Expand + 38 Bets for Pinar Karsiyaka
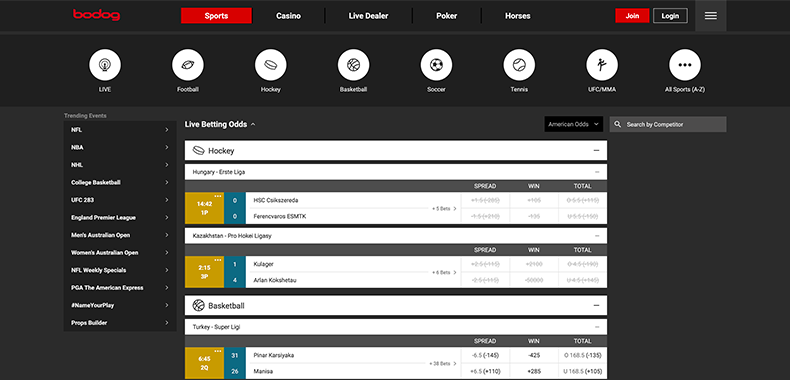Image resolution: width=790 pixels, height=380 pixels. 443,363
